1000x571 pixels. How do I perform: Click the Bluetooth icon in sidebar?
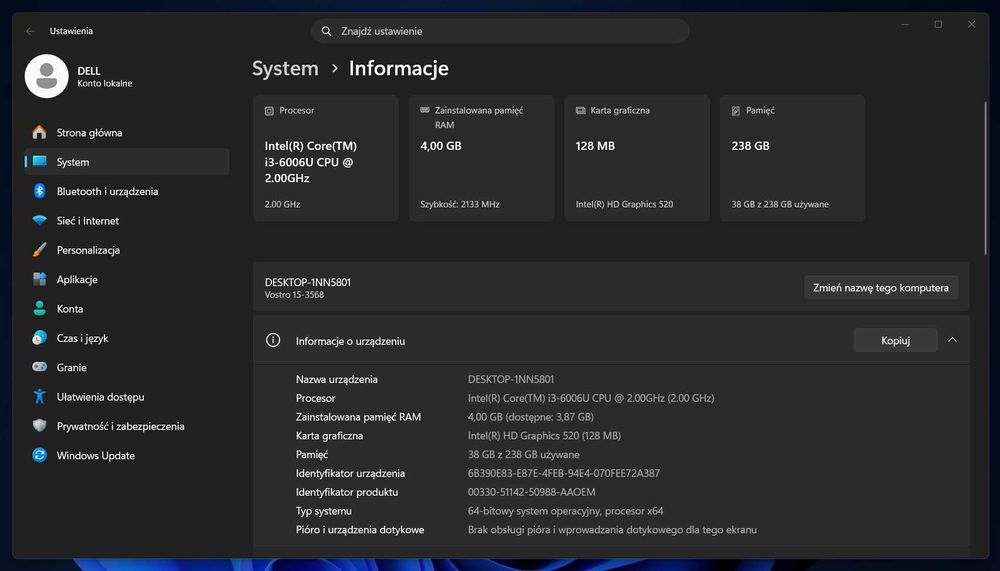coord(40,191)
